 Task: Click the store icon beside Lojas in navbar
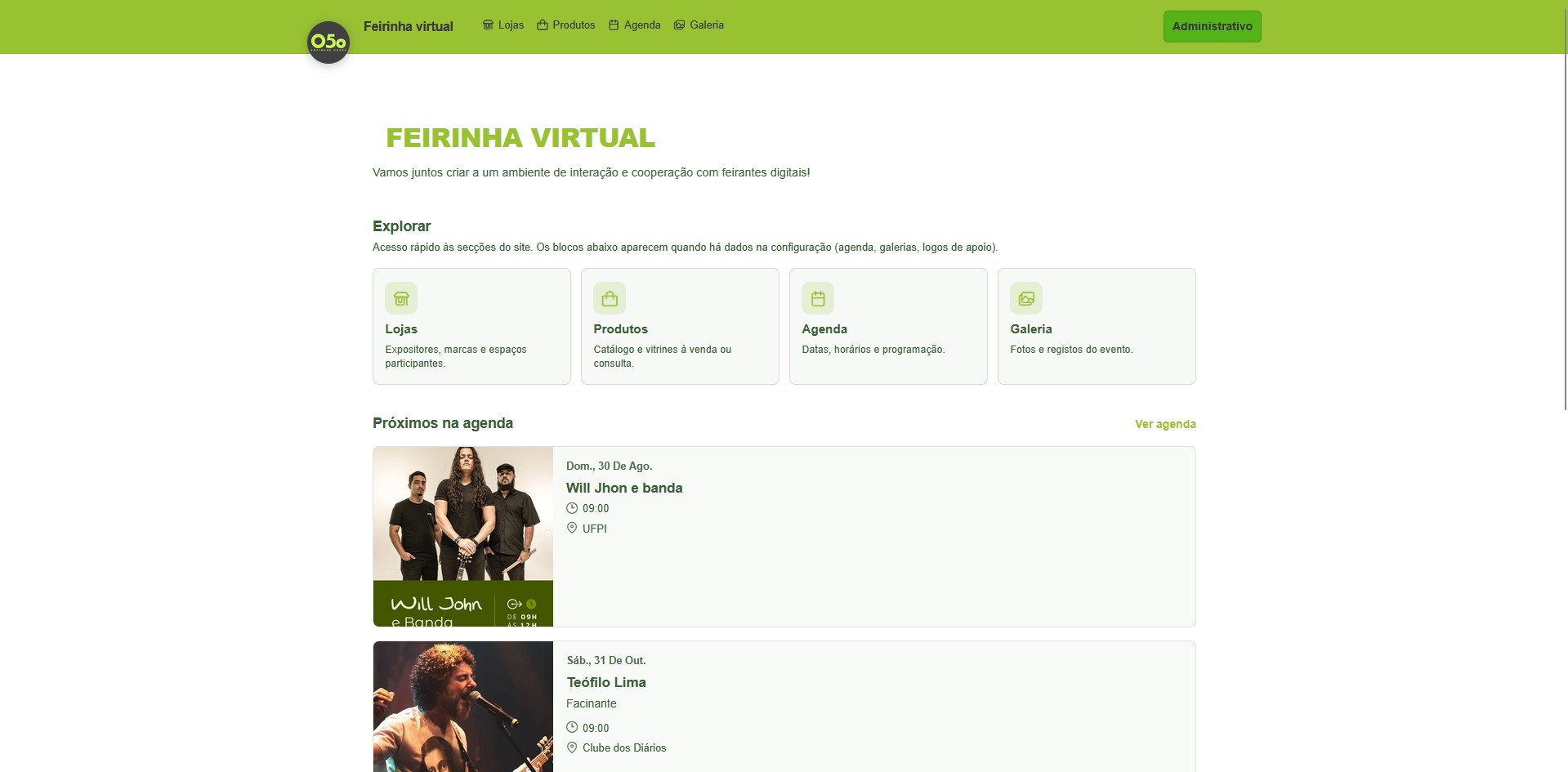488,25
